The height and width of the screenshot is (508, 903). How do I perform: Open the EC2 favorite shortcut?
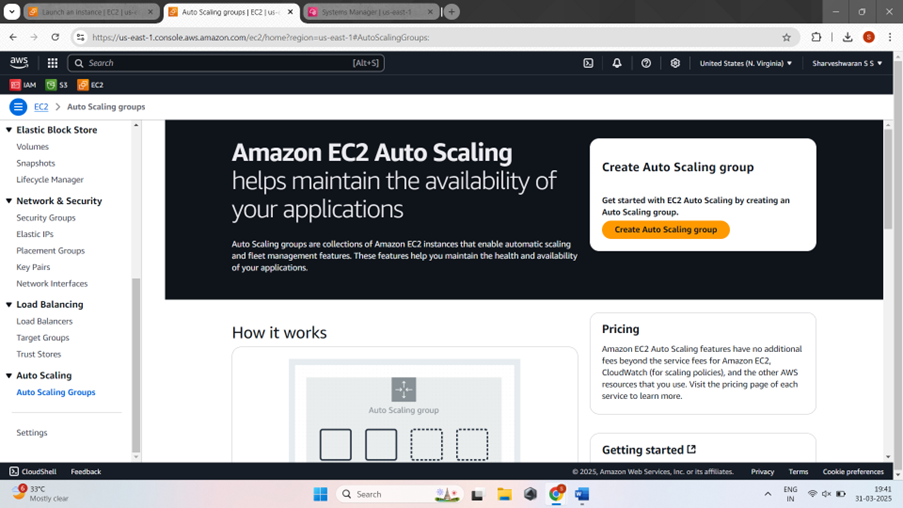[90, 85]
